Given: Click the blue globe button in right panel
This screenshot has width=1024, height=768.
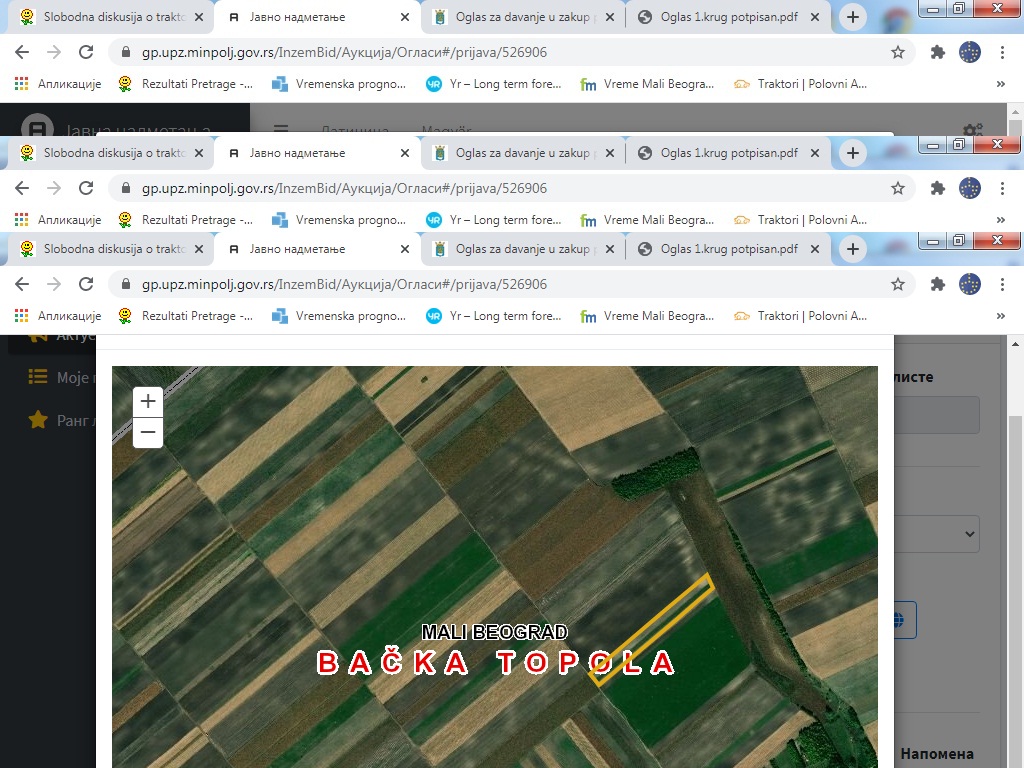Looking at the screenshot, I should (x=904, y=620).
